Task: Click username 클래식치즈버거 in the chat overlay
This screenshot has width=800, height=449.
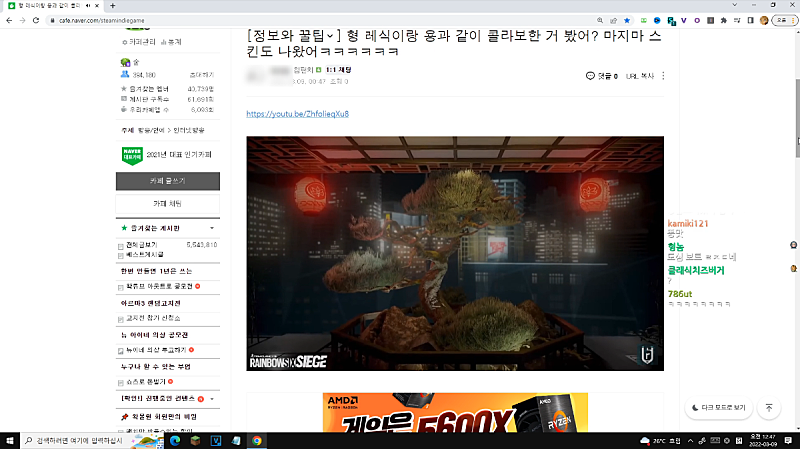Action: pos(696,270)
